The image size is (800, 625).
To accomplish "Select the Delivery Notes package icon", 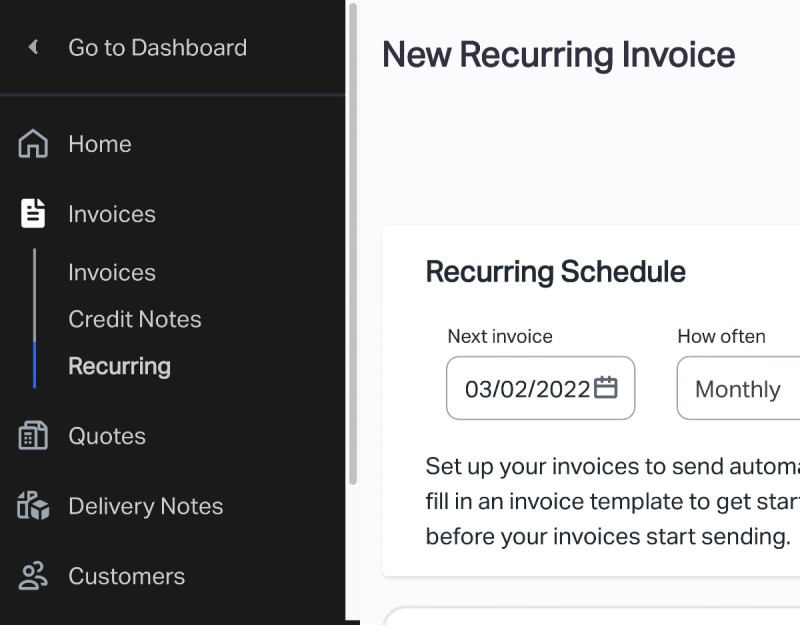I will pos(33,506).
